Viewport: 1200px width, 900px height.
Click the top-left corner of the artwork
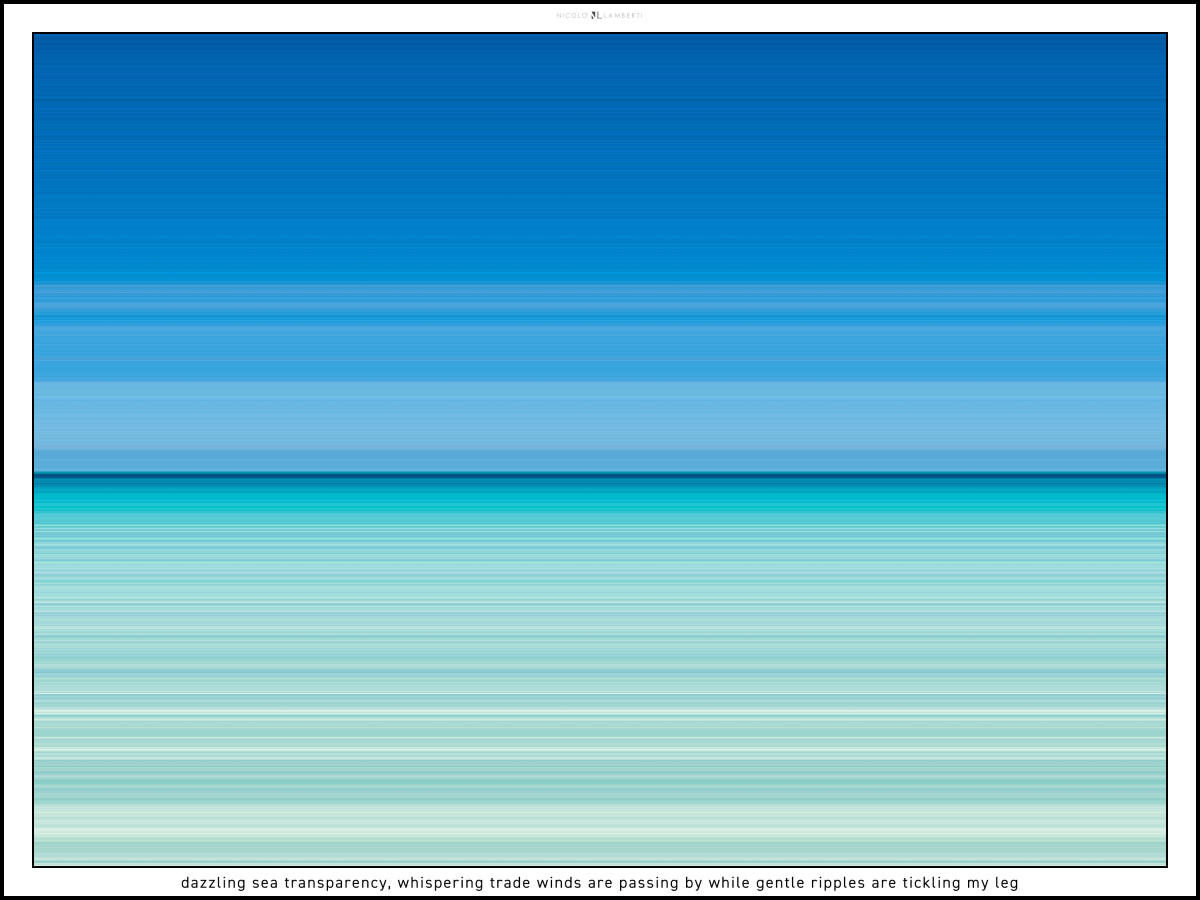click(35, 35)
